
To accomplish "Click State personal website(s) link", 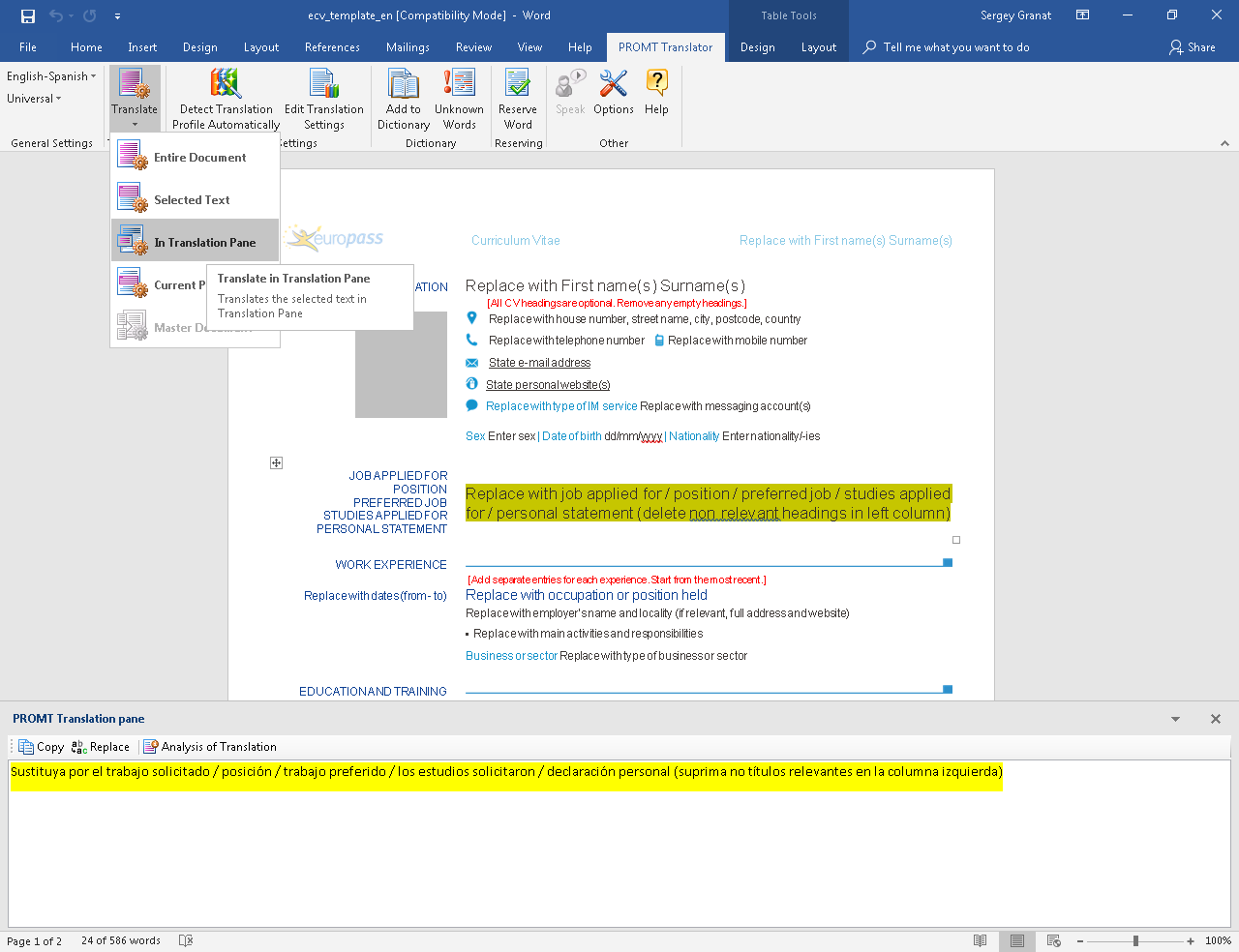I will tap(548, 385).
